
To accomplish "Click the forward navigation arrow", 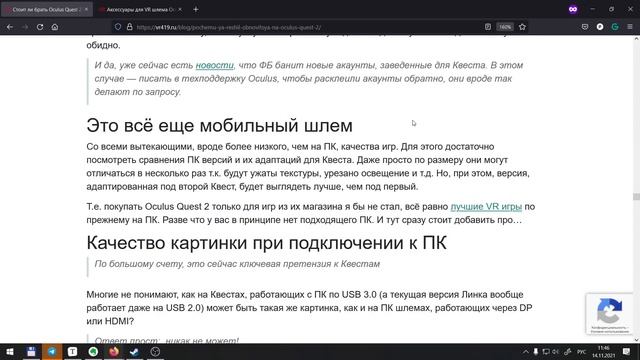I will (x=25, y=27).
